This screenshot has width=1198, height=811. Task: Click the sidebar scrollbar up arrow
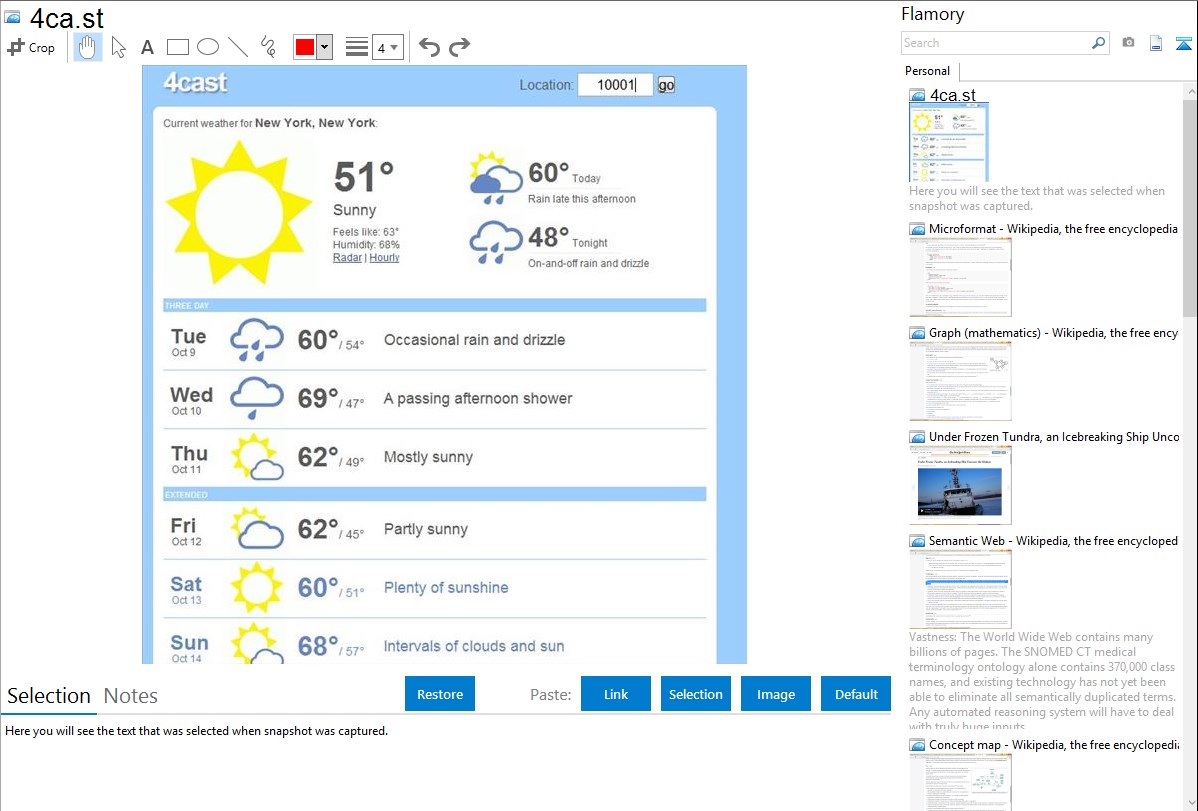click(1191, 91)
